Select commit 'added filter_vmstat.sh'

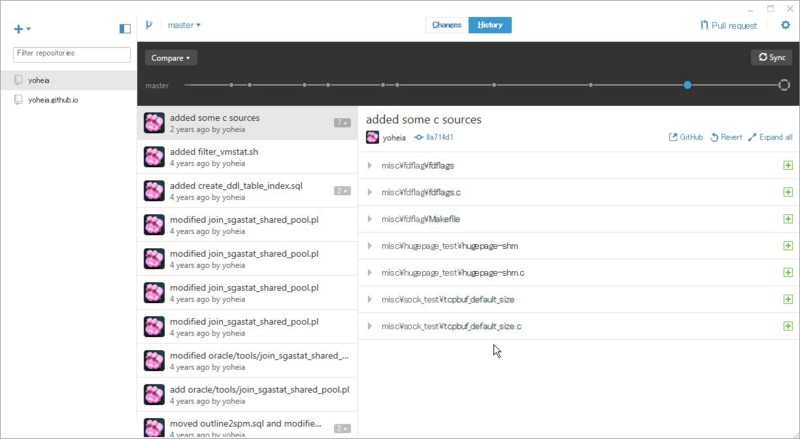pos(247,157)
